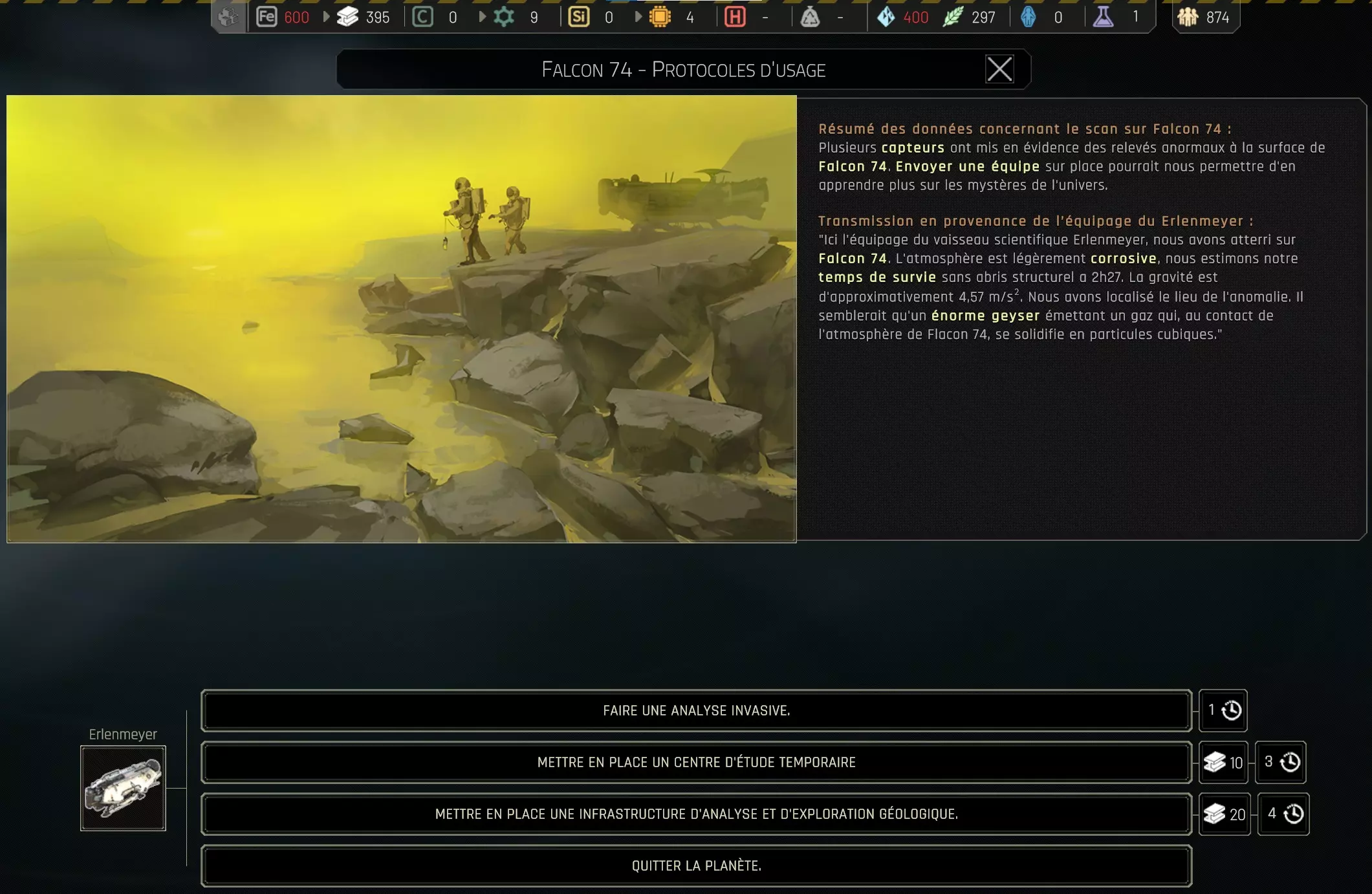Click the green gear polymer icon

point(504,17)
